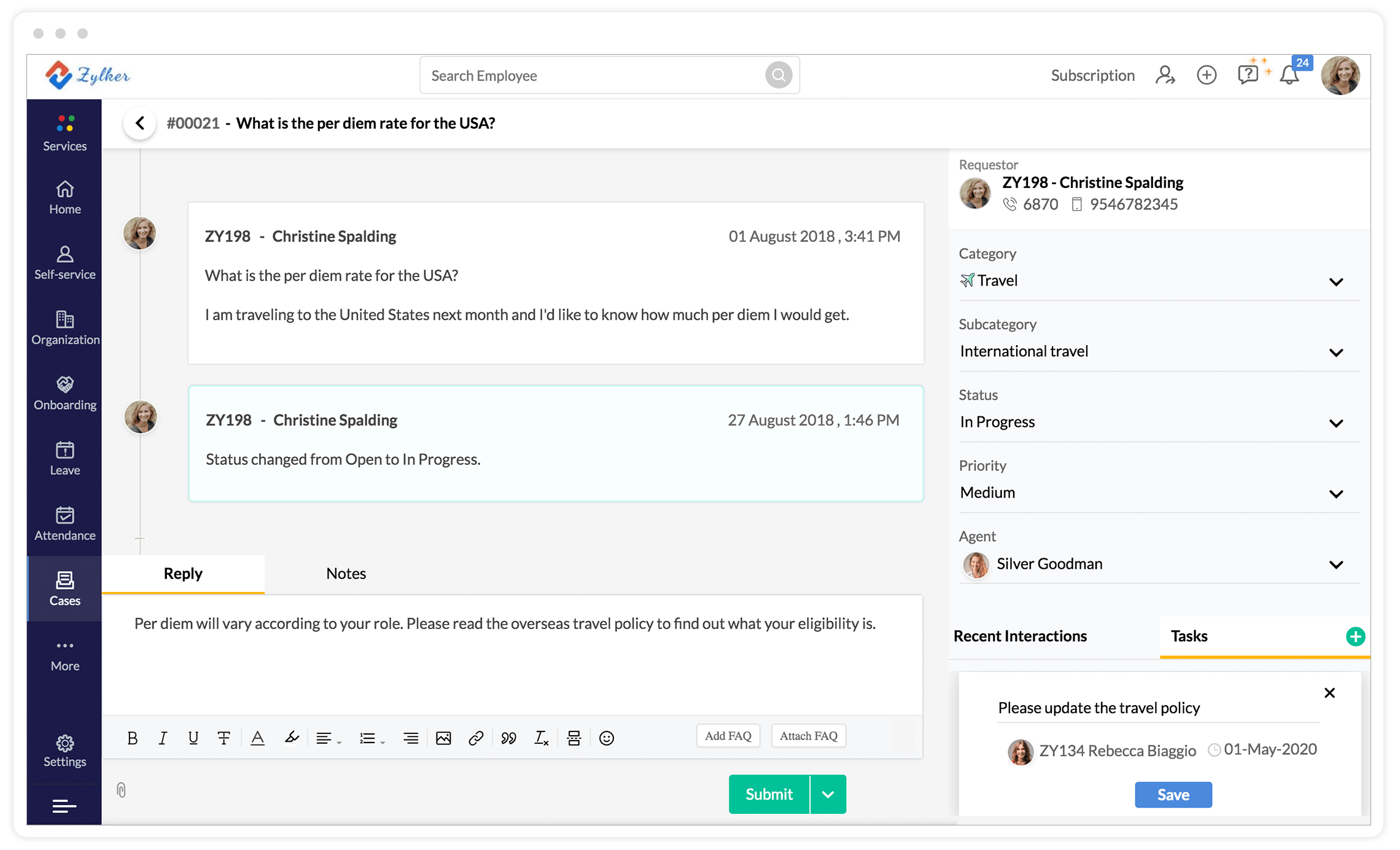The image size is (1400, 850).
Task: Click requestor mobile number 9546782345
Action: (x=1134, y=205)
